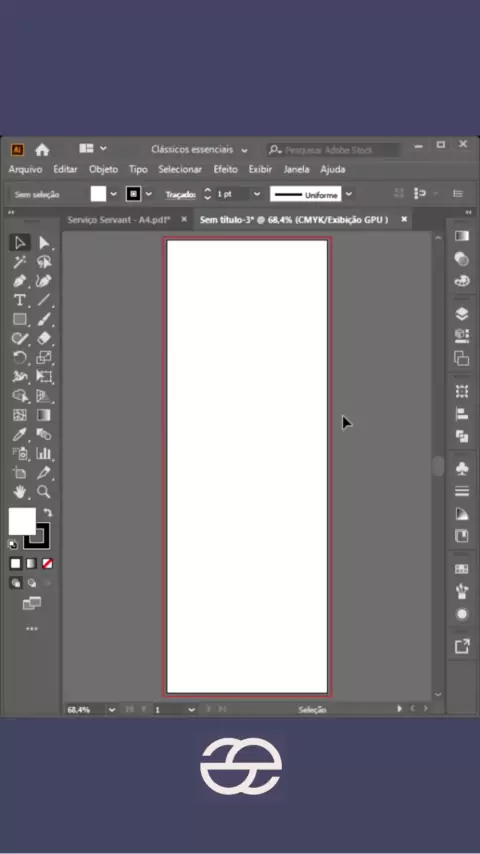Select the Direct Selection tool
Image resolution: width=480 pixels, height=854 pixels.
[x=44, y=243]
